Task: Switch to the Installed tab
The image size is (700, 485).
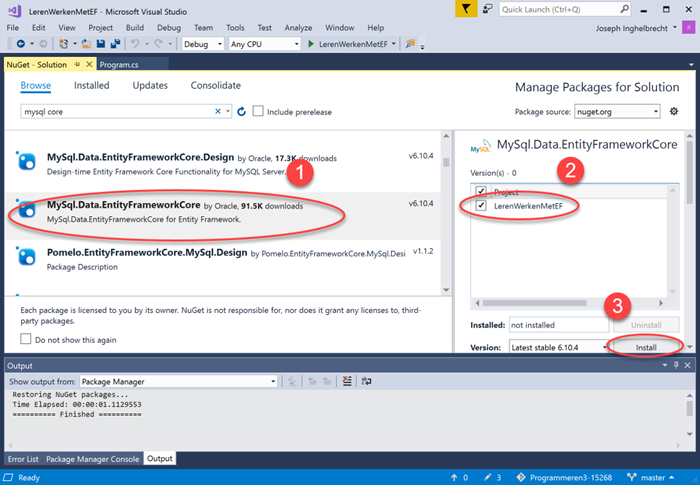Action: click(92, 85)
